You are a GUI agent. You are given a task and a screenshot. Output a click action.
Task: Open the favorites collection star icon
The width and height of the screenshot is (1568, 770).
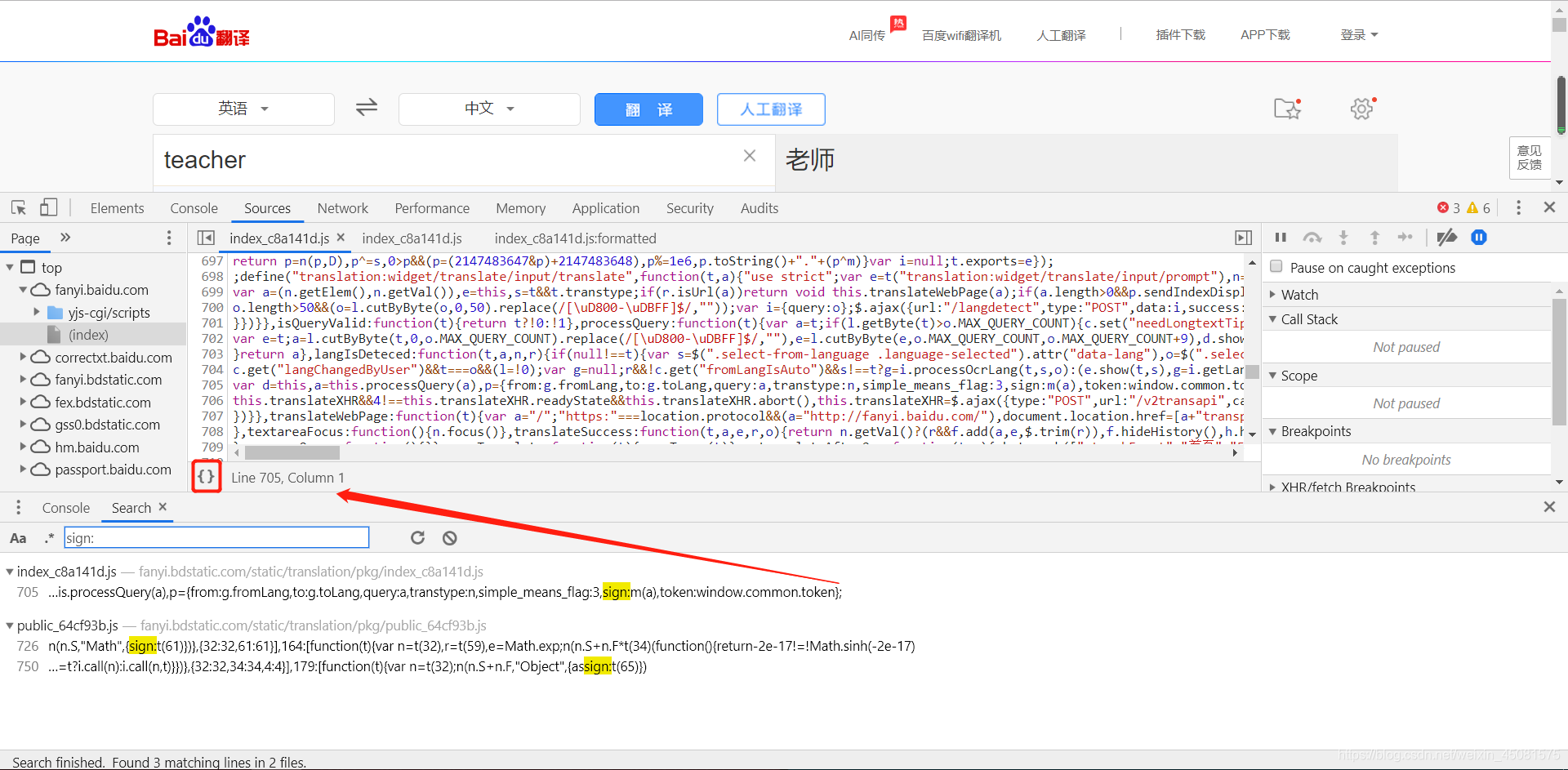coord(1288,108)
